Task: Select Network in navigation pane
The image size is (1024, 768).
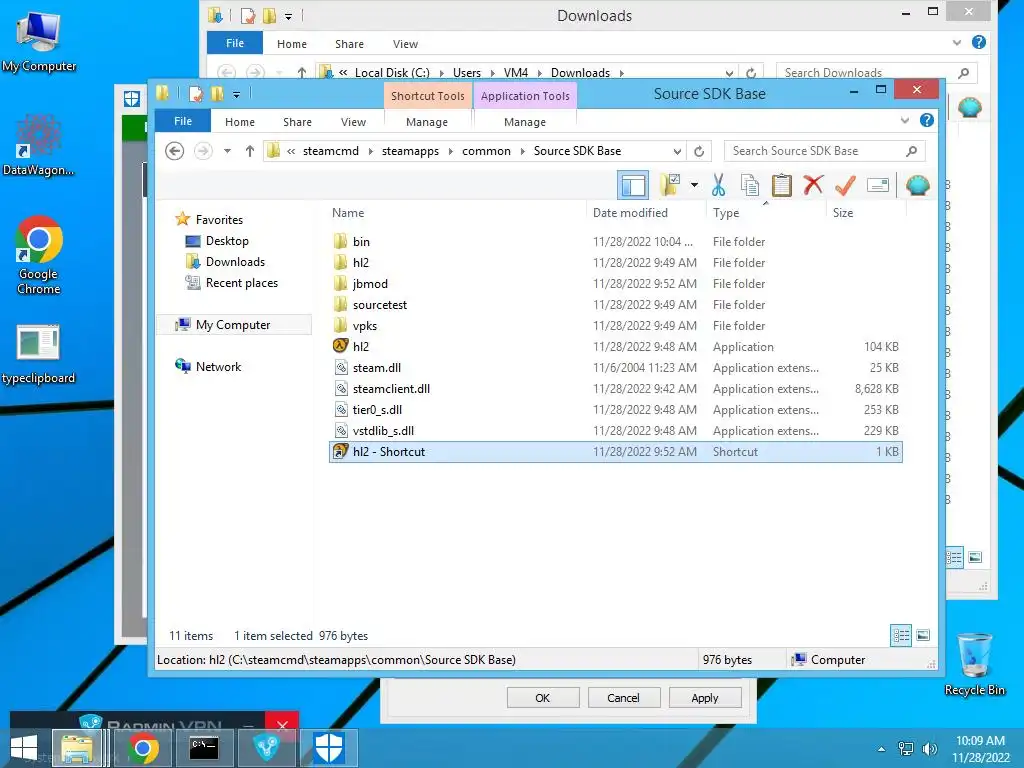Action: pos(218,367)
